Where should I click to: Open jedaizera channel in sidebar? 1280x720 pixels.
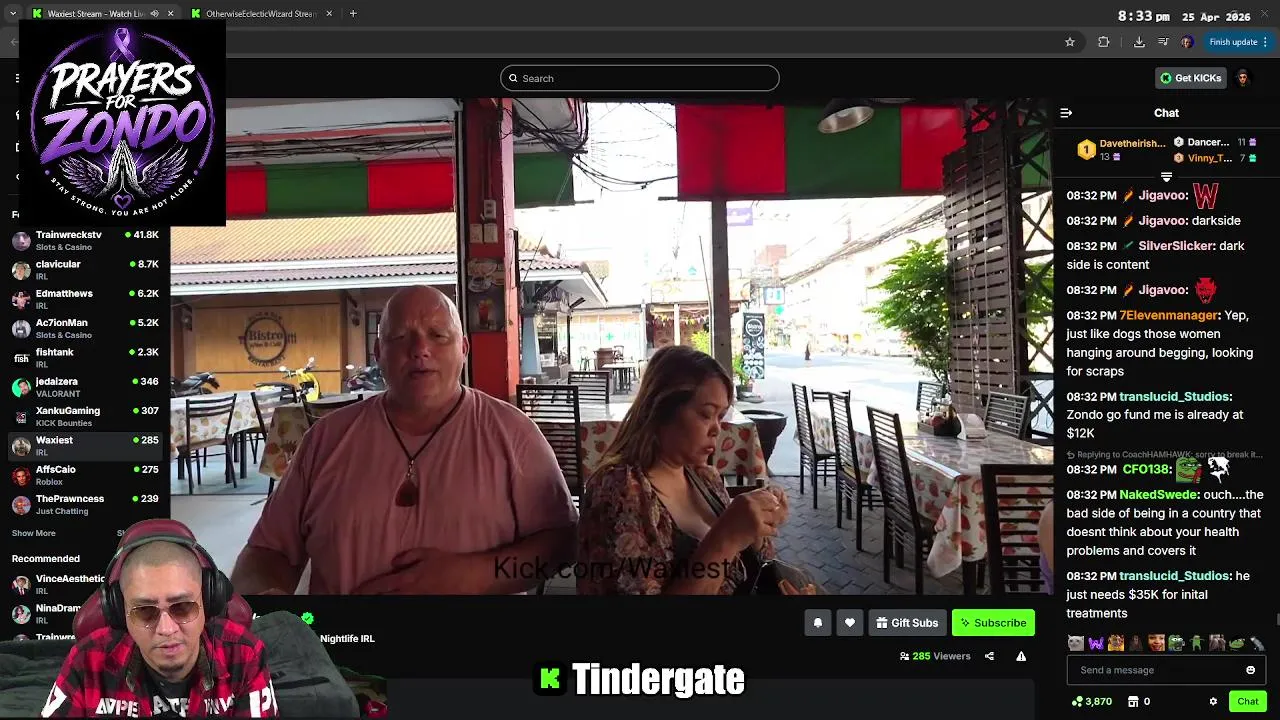pos(86,387)
